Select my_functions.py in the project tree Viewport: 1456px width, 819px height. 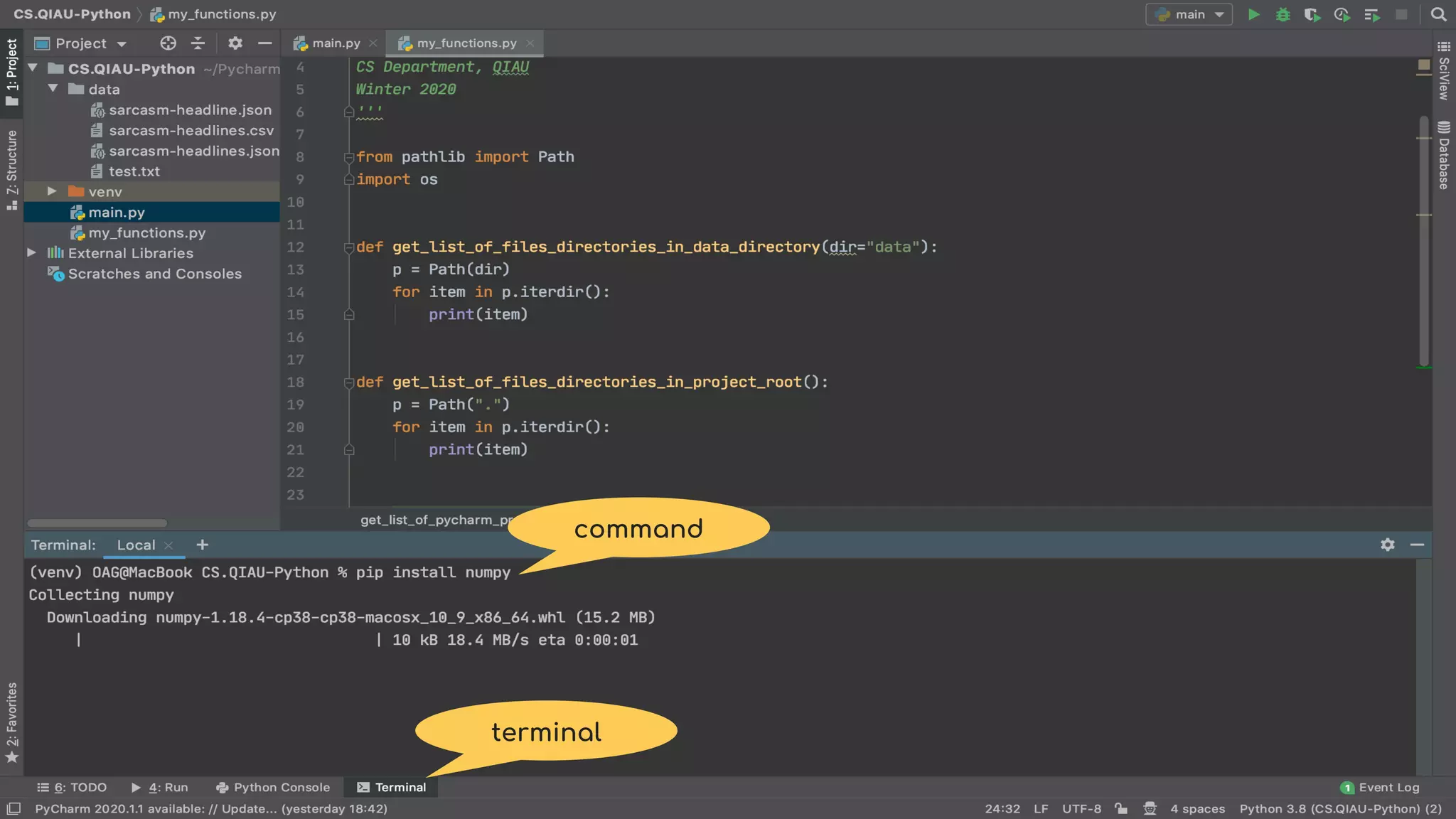(x=138, y=232)
